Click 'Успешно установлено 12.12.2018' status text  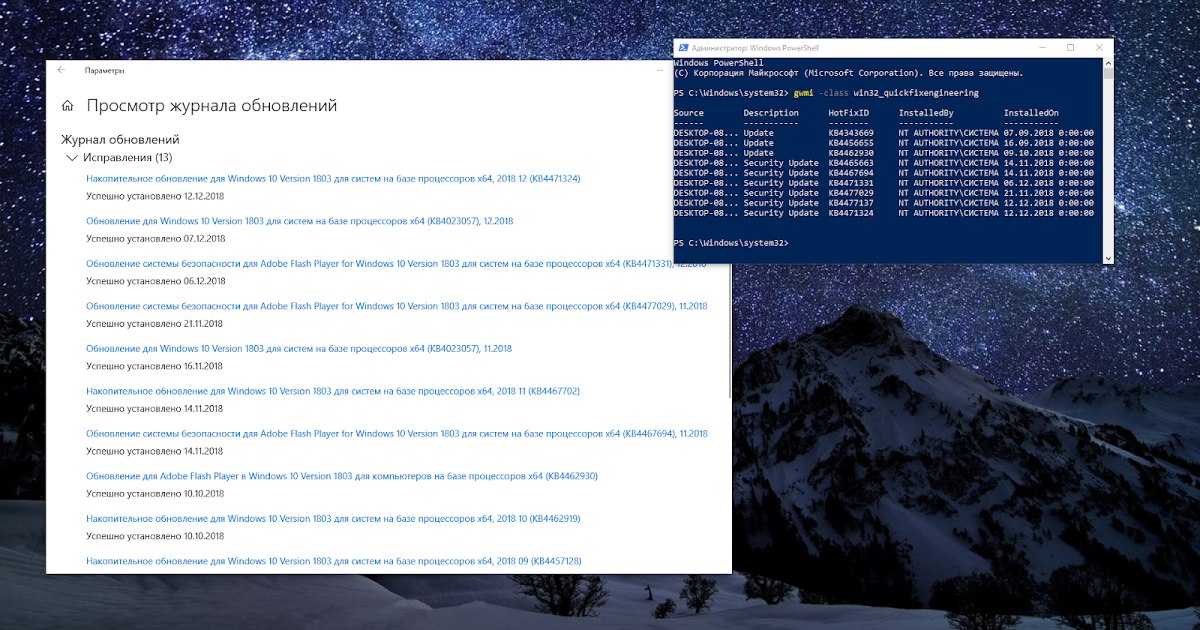click(155, 196)
